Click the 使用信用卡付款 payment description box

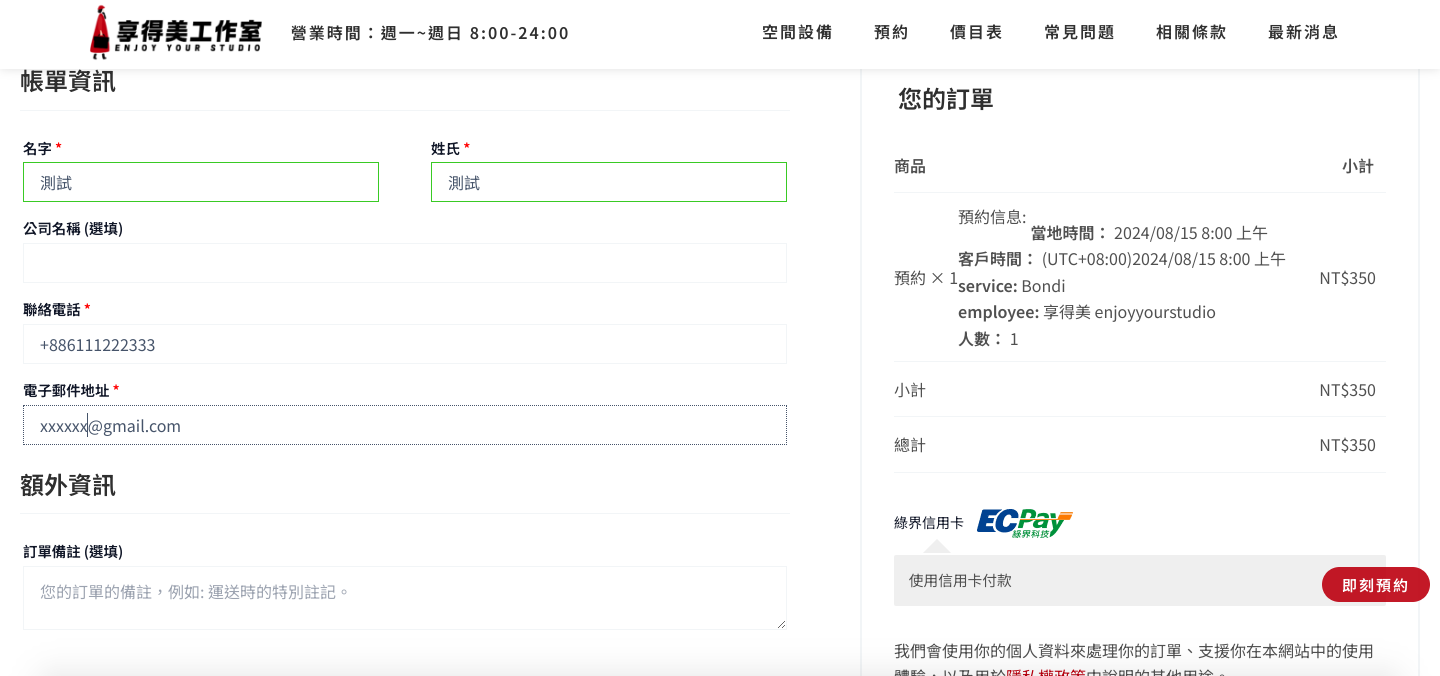1100,580
